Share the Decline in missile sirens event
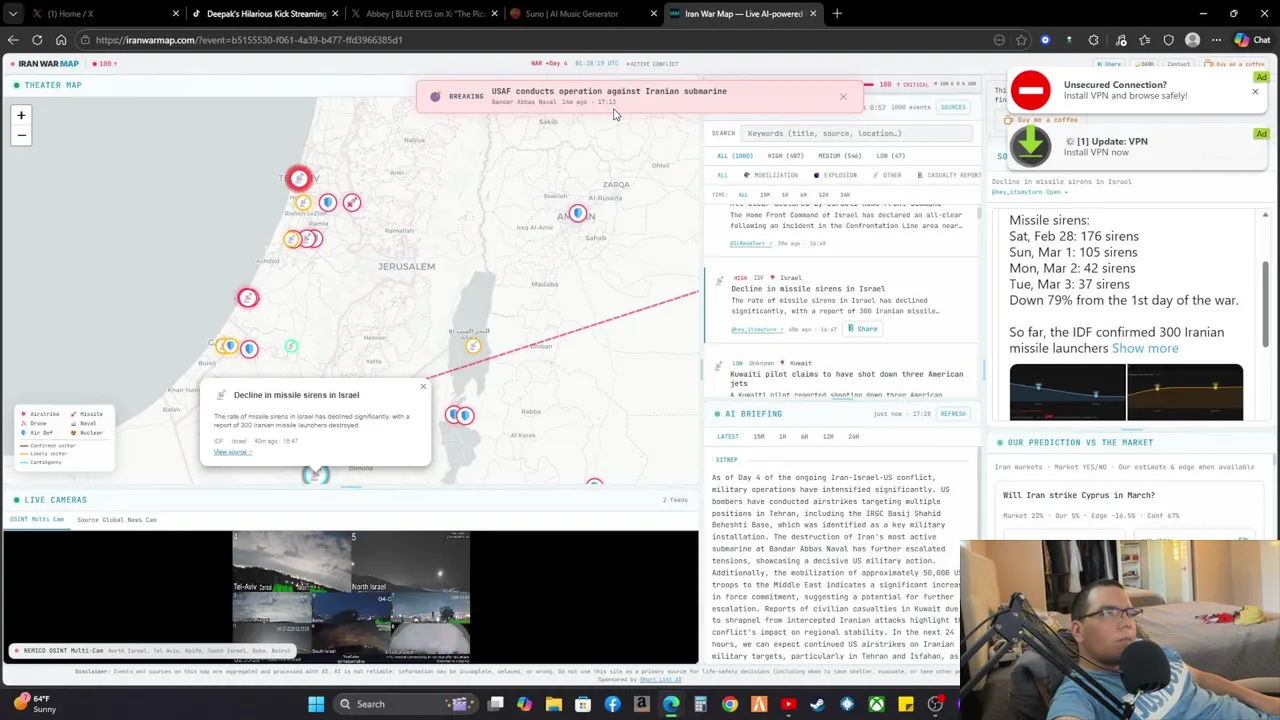 point(863,329)
